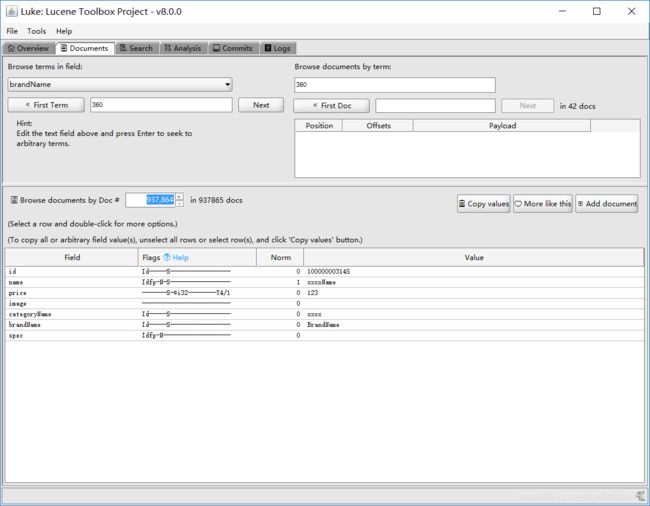Screen dimensions: 650x506
Task: Focus the term input containing 360
Action: click(x=161, y=105)
